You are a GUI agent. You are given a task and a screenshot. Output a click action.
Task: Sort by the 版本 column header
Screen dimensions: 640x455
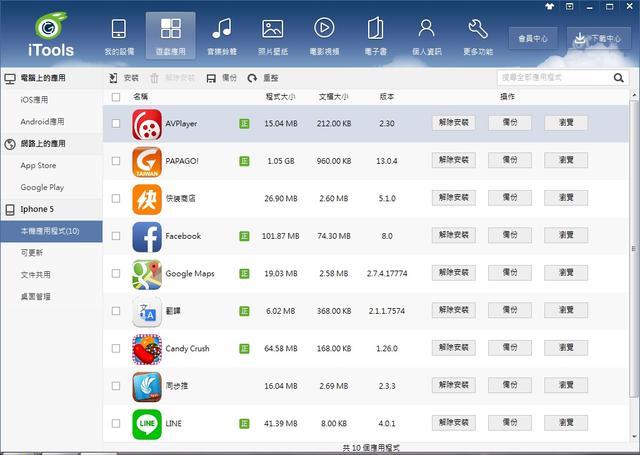click(387, 97)
